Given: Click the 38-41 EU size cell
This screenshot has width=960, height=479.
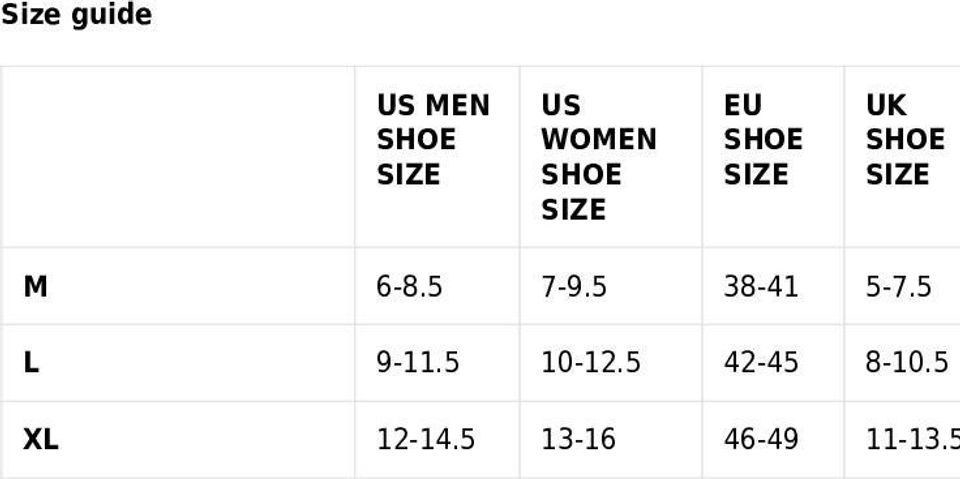Looking at the screenshot, I should [761, 287].
